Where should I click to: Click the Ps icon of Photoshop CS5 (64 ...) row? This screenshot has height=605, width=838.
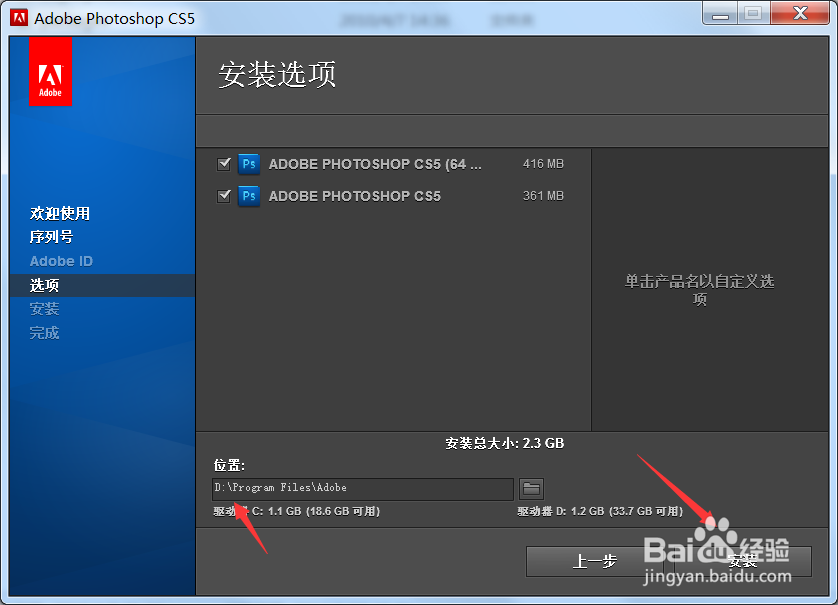point(249,164)
